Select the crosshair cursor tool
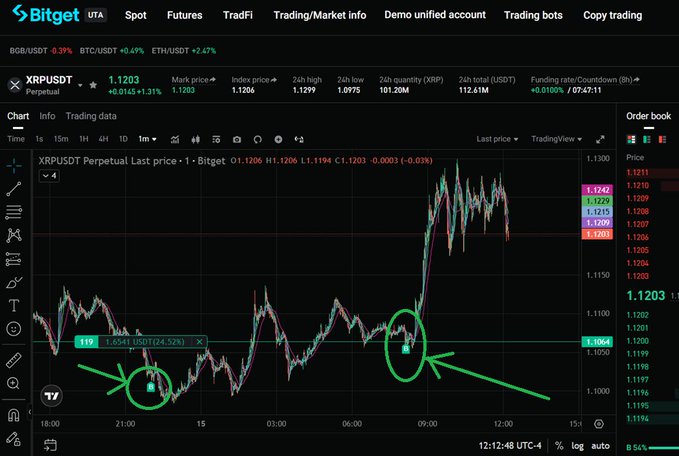Screen dimensions: 679x456 14,165
